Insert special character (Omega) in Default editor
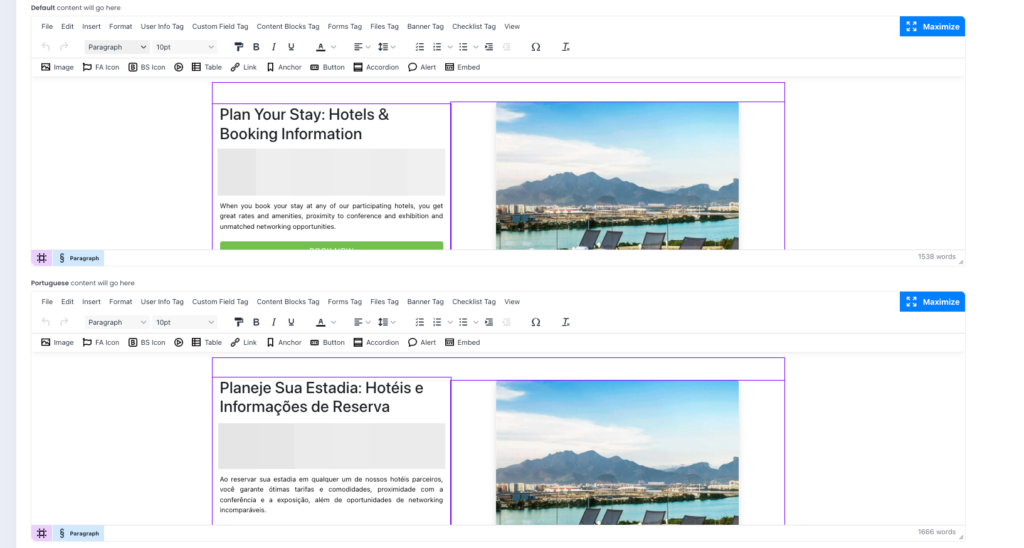 pos(536,47)
